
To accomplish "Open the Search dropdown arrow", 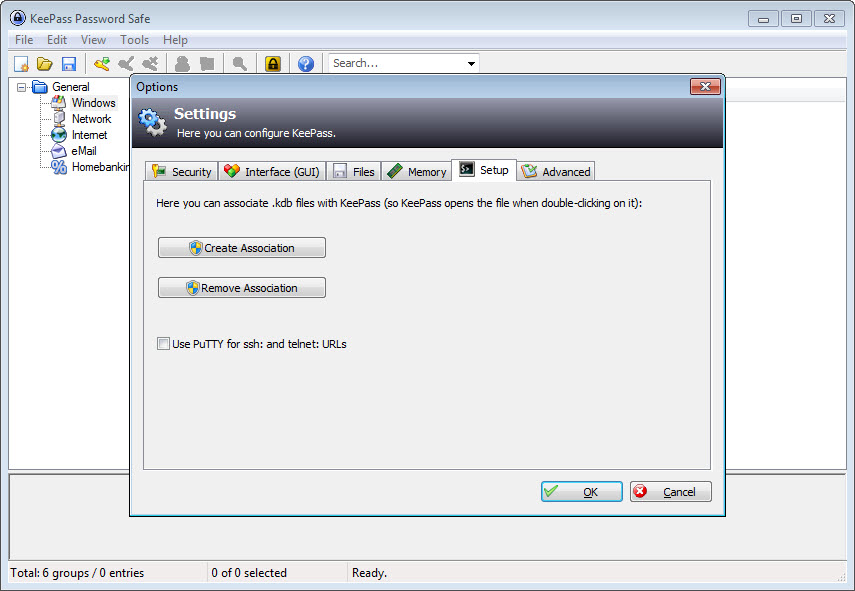I will pyautogui.click(x=471, y=64).
